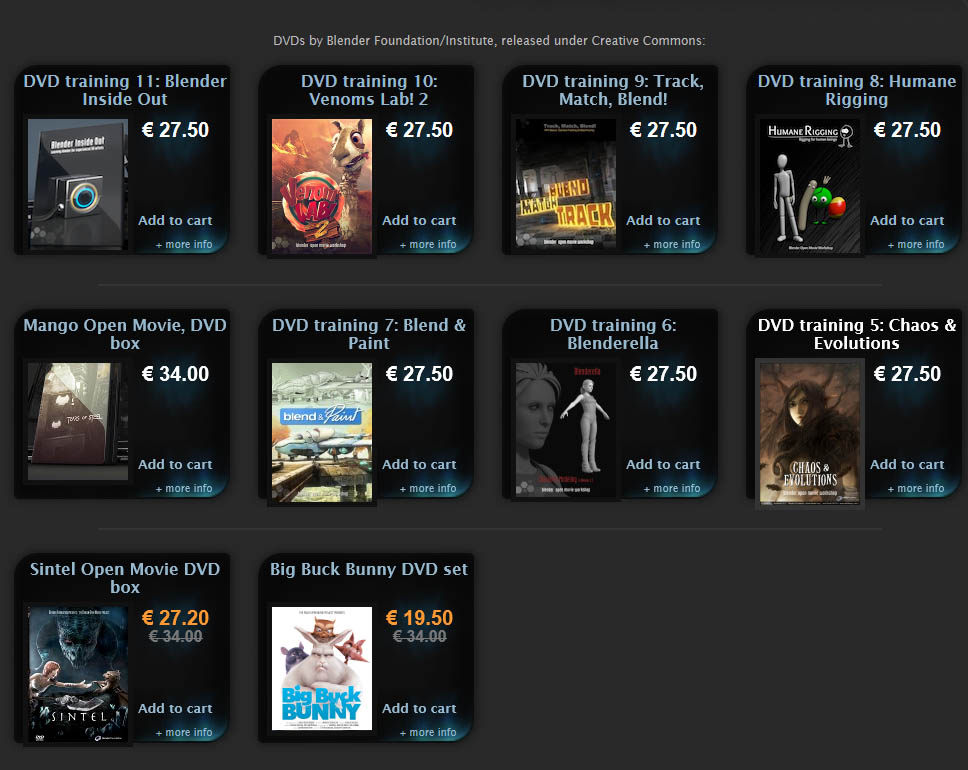Add Big Buck Bunny set to cart
The image size is (968, 770).
tap(419, 708)
